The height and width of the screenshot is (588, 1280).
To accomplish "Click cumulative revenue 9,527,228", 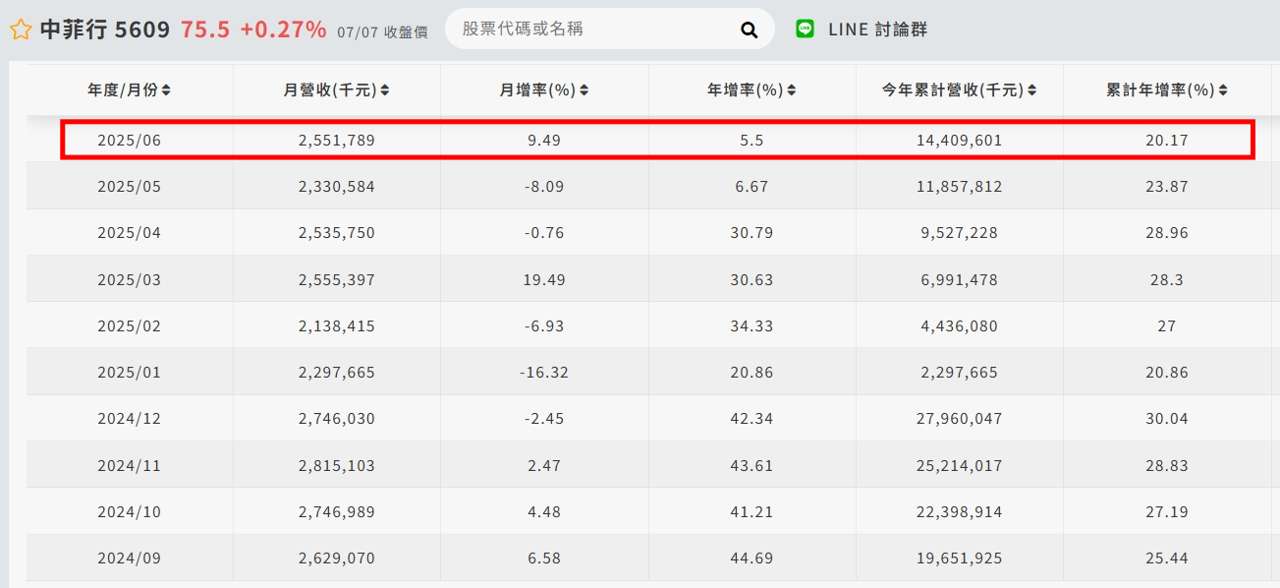I will (959, 233).
